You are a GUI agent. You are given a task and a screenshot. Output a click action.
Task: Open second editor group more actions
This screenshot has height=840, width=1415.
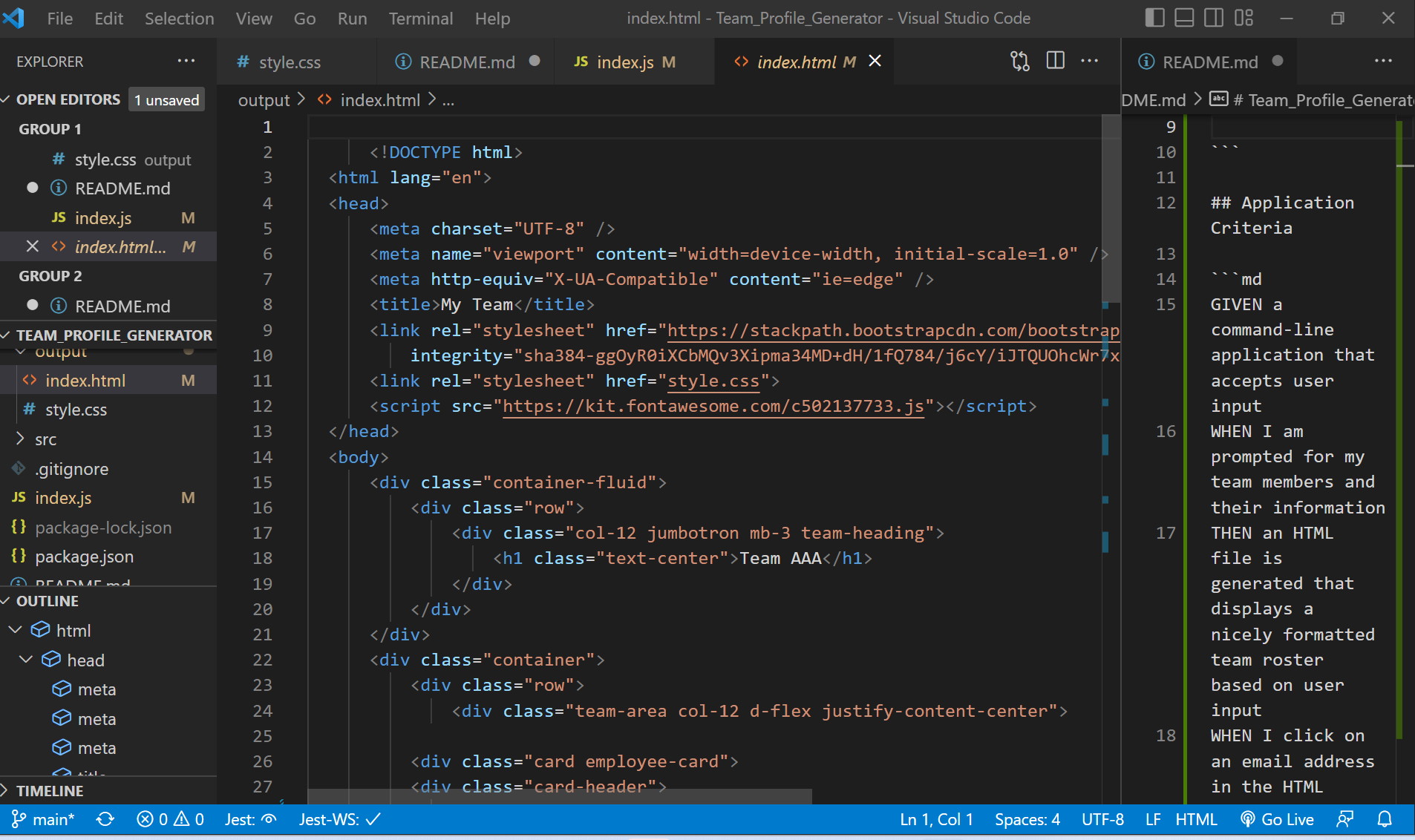click(x=1383, y=61)
